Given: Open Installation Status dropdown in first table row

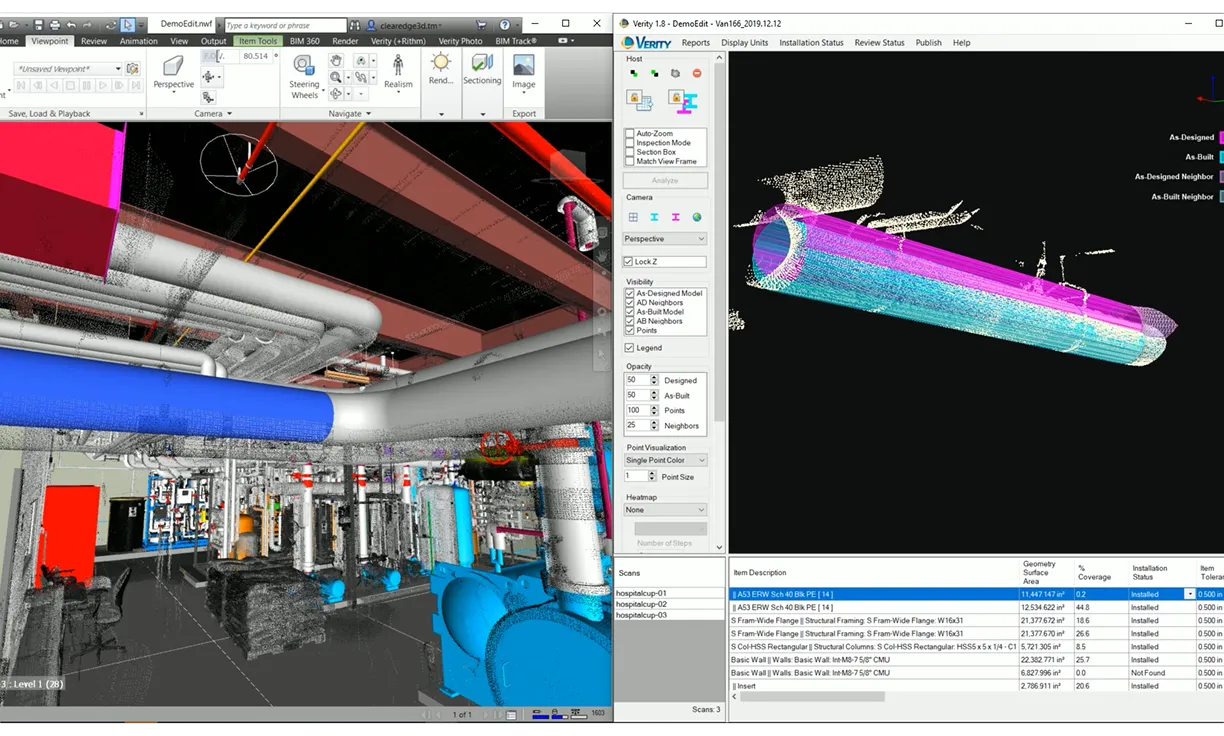Looking at the screenshot, I should [1189, 594].
